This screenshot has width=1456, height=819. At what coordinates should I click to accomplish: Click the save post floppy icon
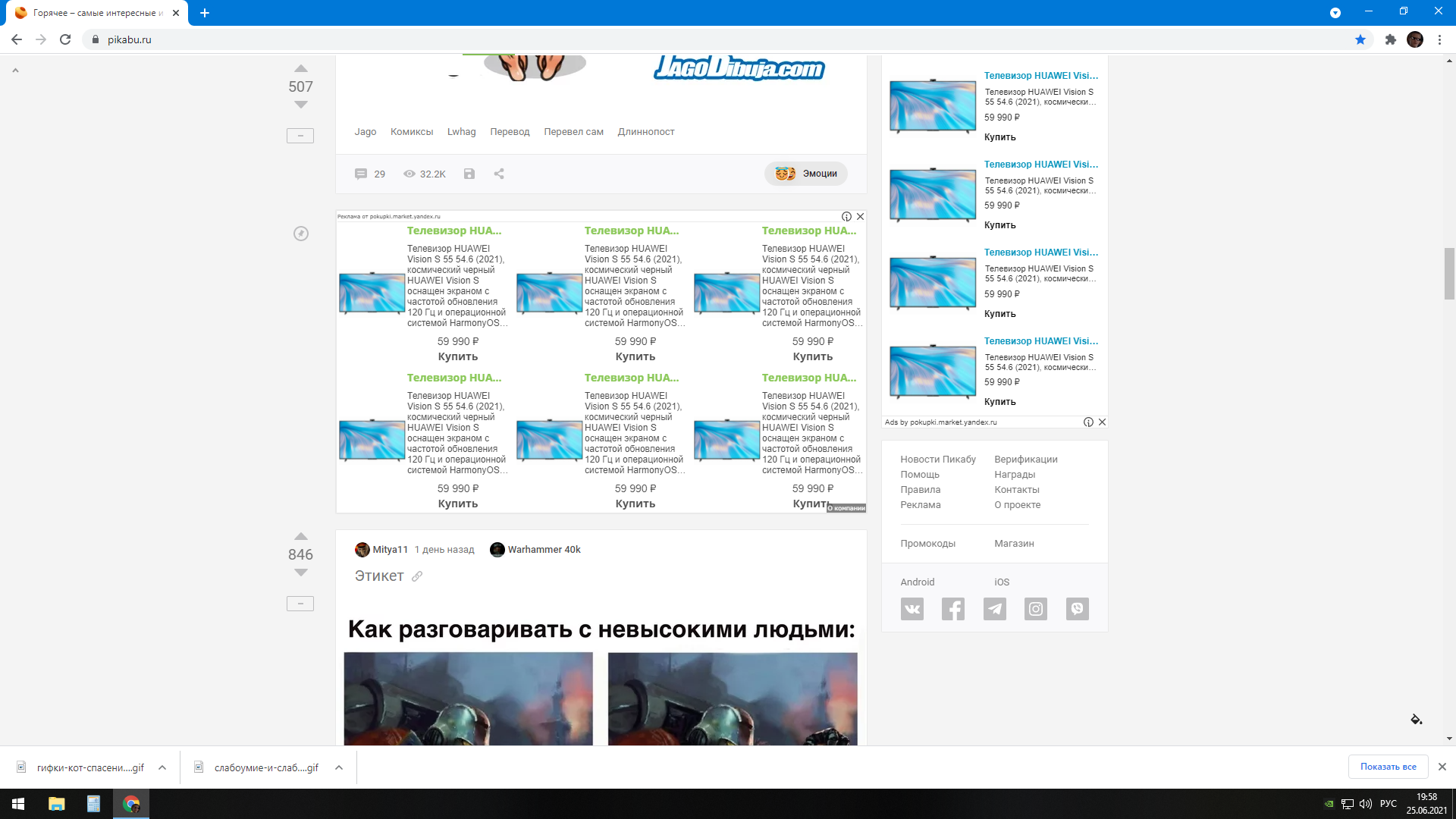tap(469, 174)
